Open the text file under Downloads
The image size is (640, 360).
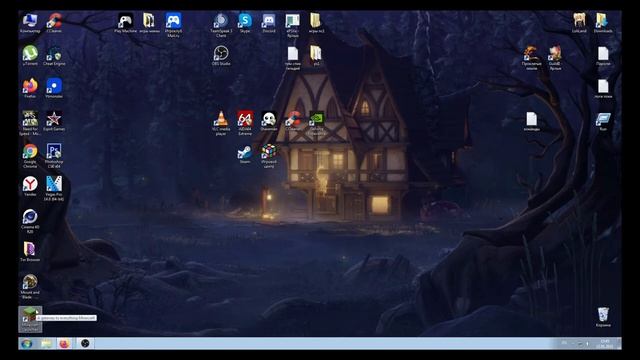[603, 56]
